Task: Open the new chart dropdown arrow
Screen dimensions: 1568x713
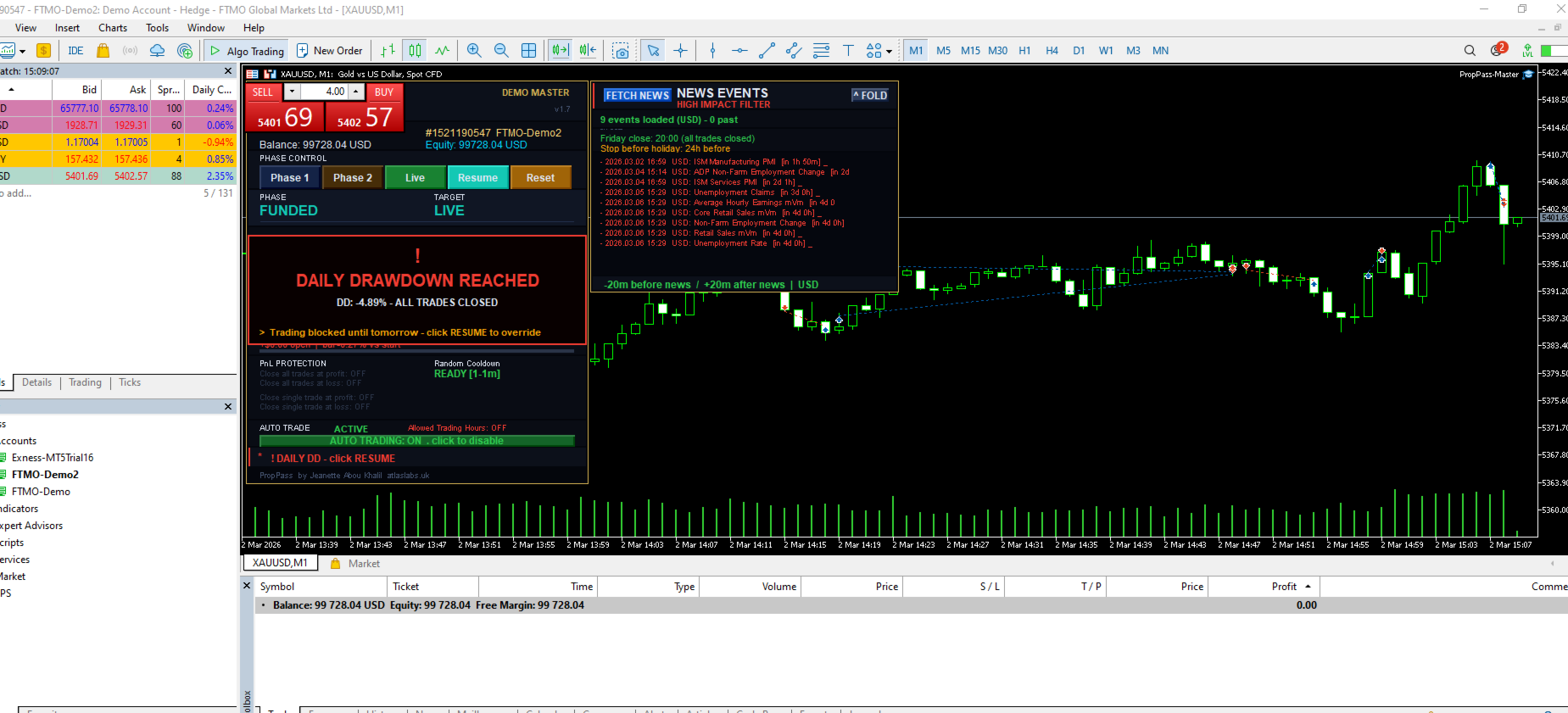Action: point(22,51)
